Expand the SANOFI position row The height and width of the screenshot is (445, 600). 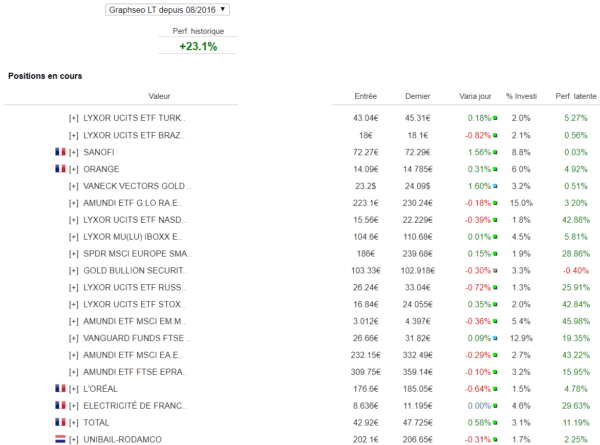[x=73, y=152]
